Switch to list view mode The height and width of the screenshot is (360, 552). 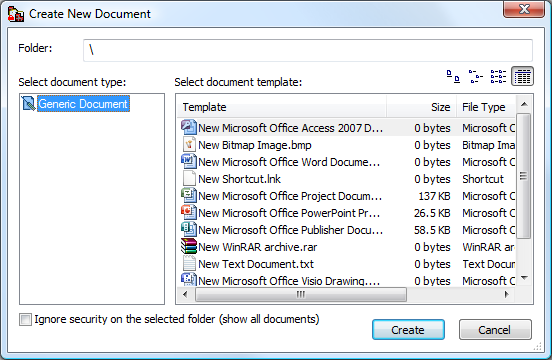pyautogui.click(x=498, y=76)
